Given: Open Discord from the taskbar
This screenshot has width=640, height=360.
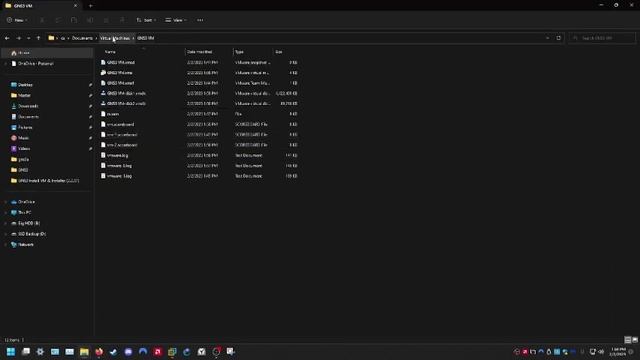Looking at the screenshot, I should tap(128, 351).
